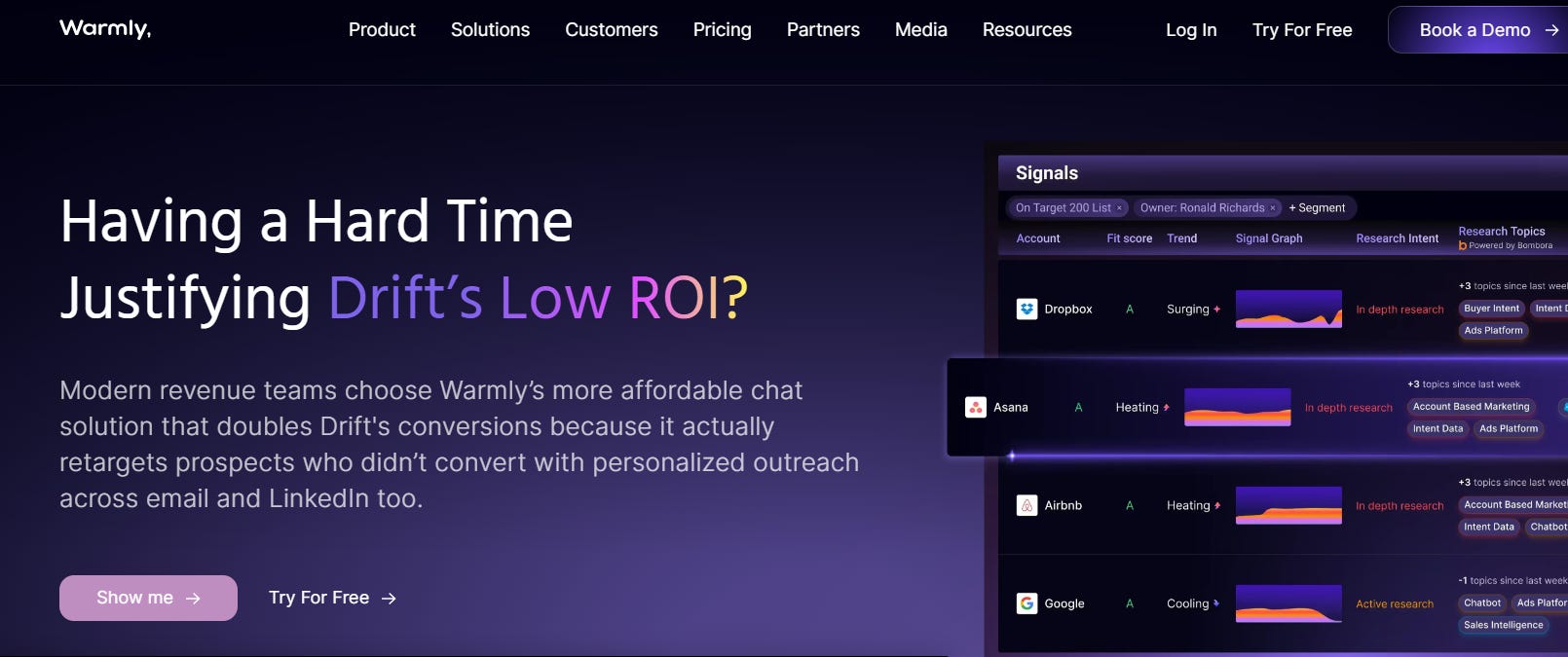1568x657 pixels.
Task: Click In depth research for Airbnb
Action: click(1400, 506)
